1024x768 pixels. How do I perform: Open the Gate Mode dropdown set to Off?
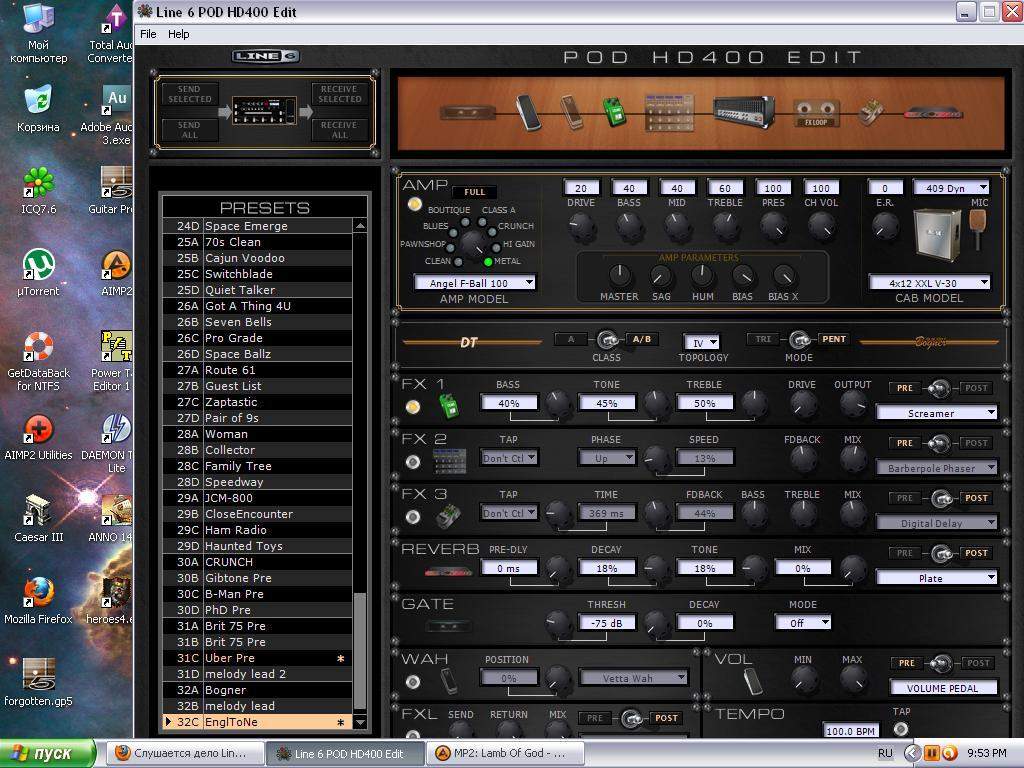click(803, 622)
